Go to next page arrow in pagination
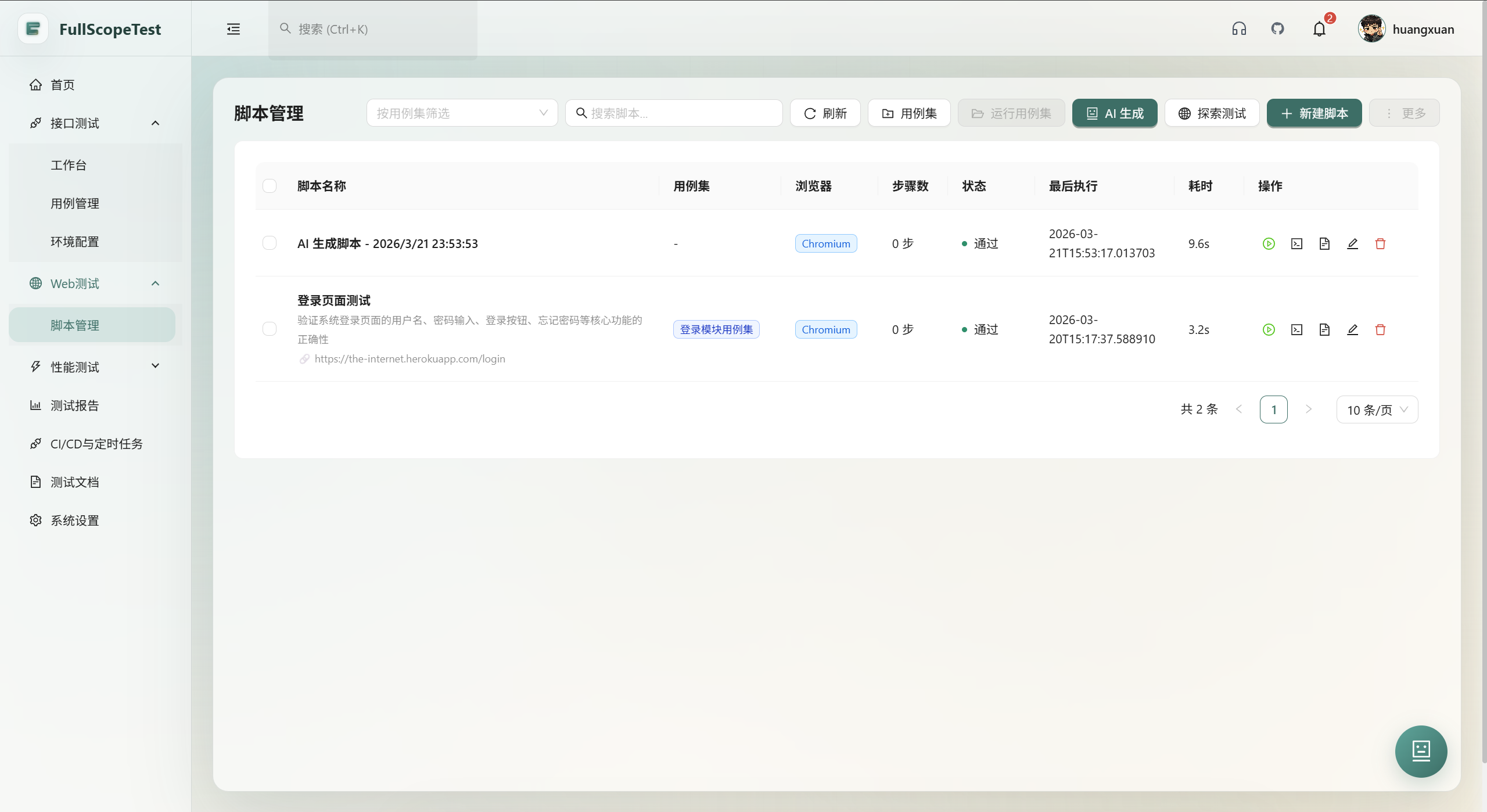Viewport: 1487px width, 812px height. 1309,409
